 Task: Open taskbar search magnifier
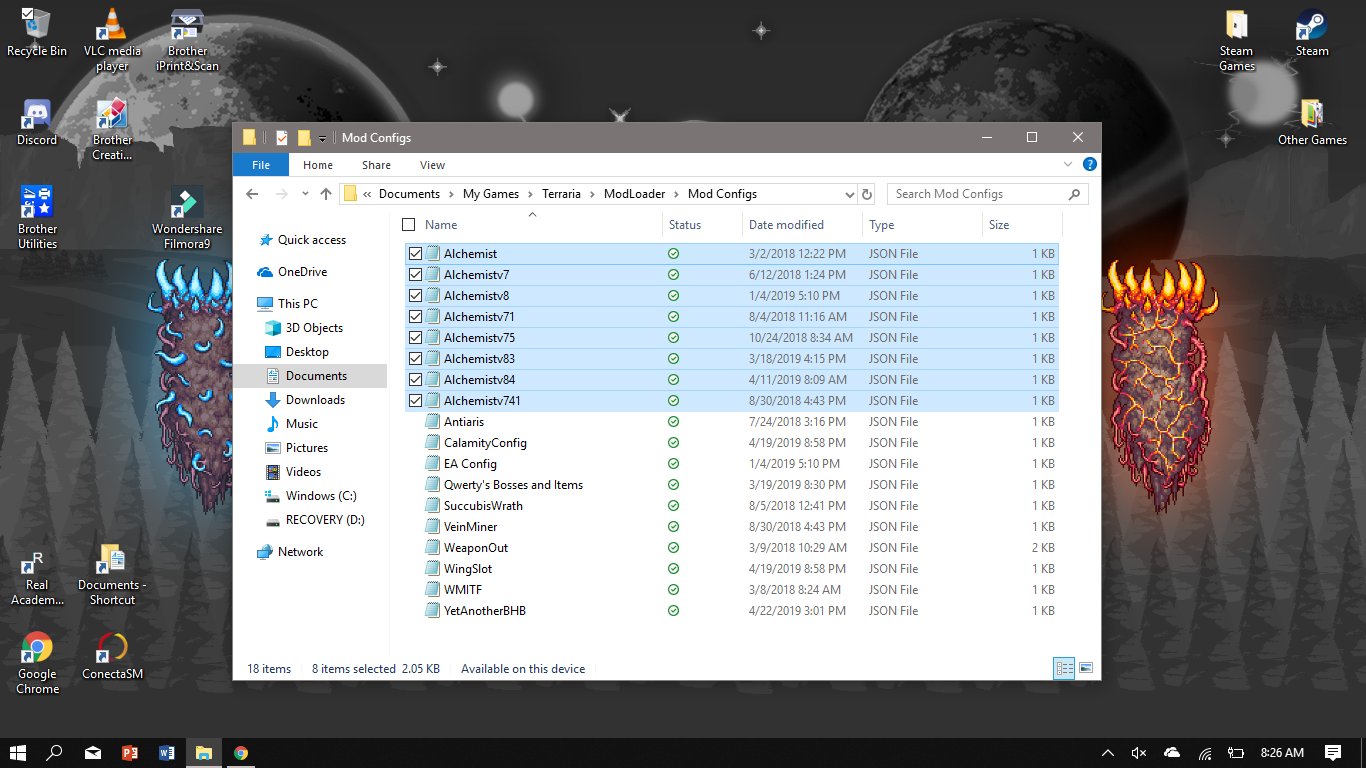tap(55, 753)
